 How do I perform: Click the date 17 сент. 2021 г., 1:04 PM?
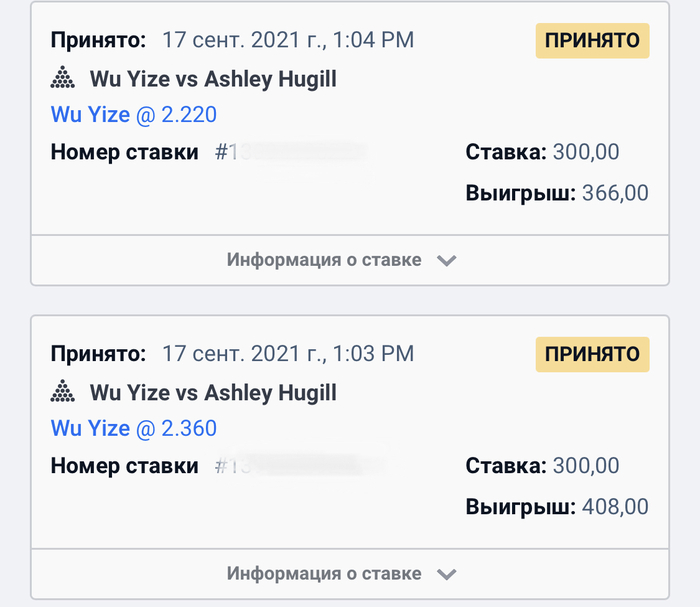click(288, 41)
